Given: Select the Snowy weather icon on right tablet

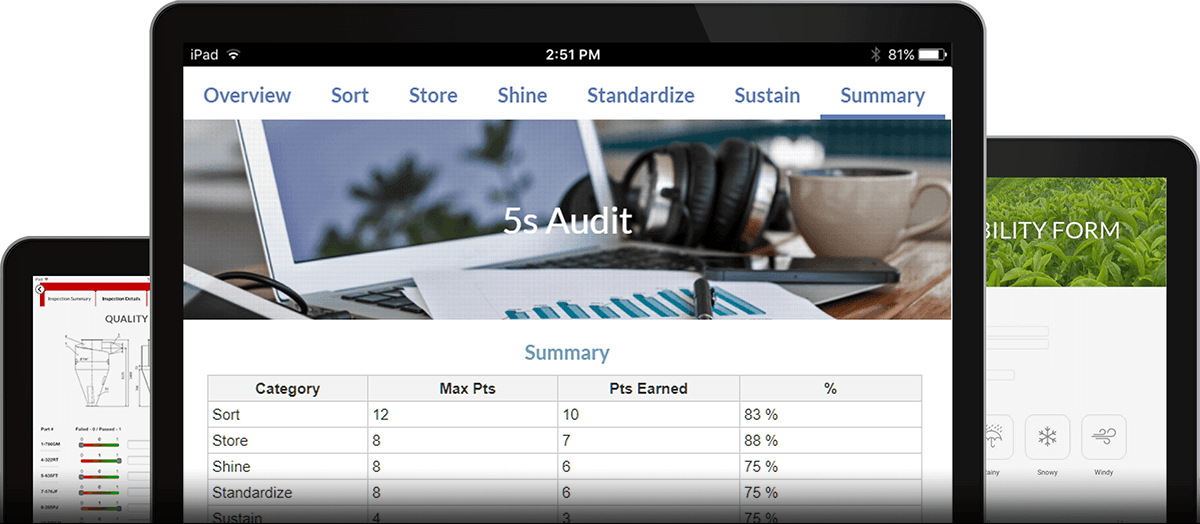Looking at the screenshot, I should tap(1047, 437).
